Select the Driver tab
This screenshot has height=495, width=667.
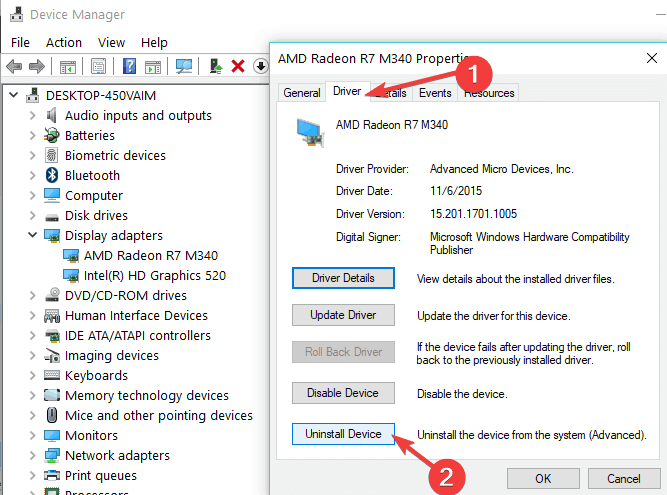pos(347,91)
